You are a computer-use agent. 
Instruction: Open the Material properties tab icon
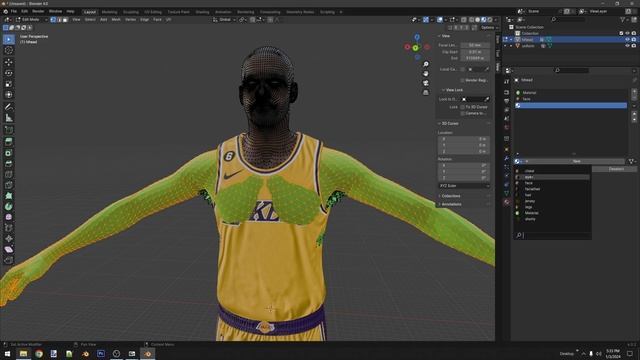tap(507, 202)
